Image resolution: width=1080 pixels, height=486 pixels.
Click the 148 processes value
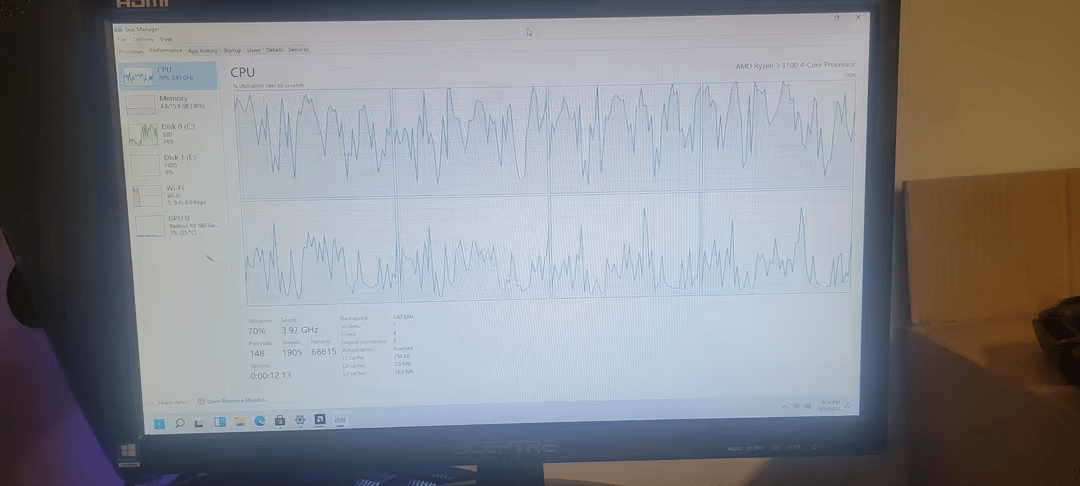click(257, 353)
